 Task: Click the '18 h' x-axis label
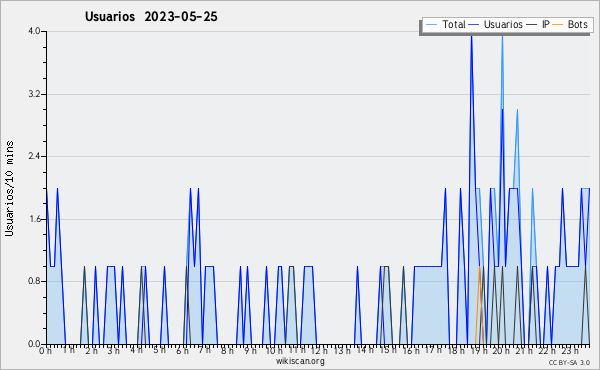[456, 351]
